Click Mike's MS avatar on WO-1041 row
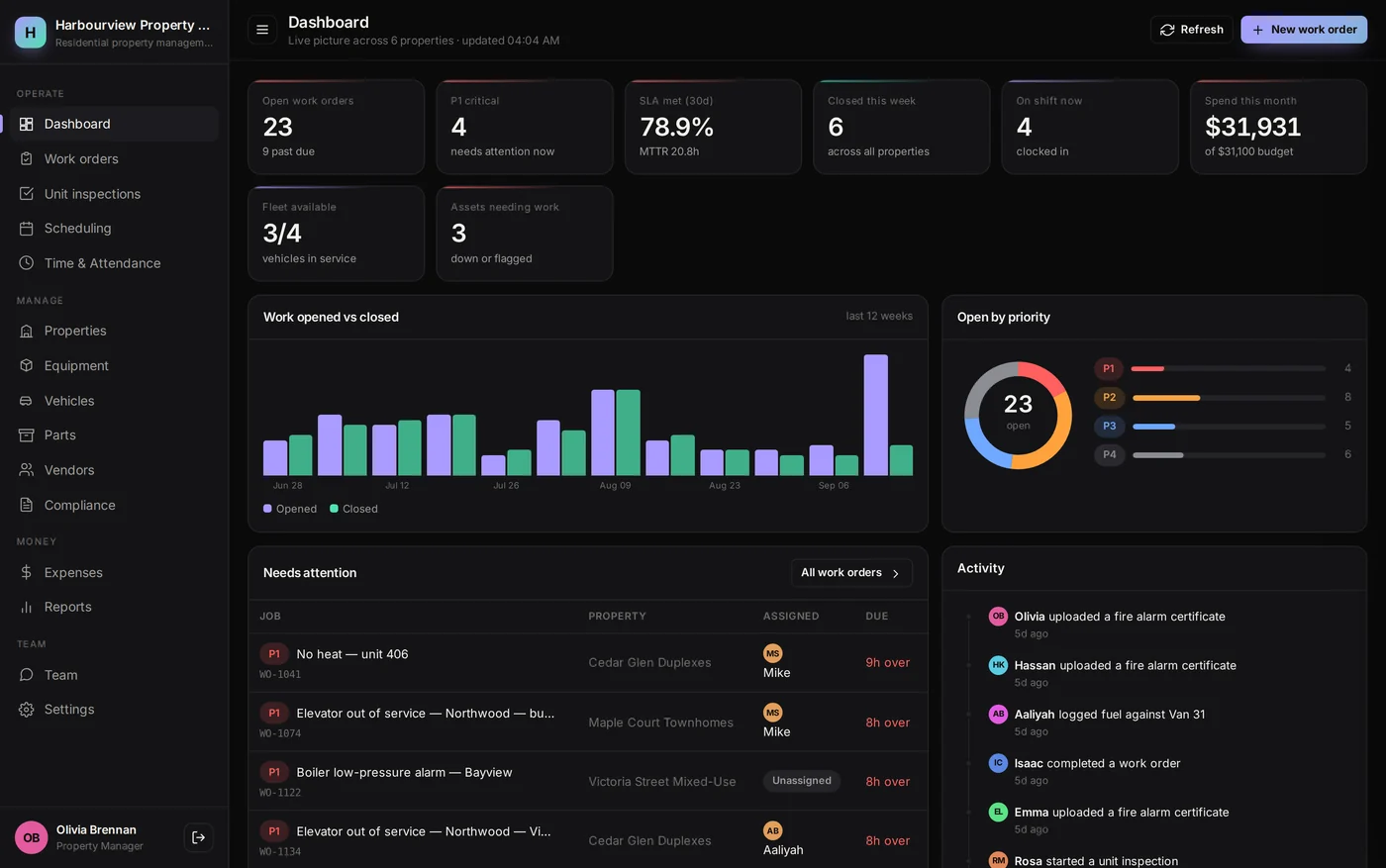The width and height of the screenshot is (1386, 868). click(x=773, y=653)
